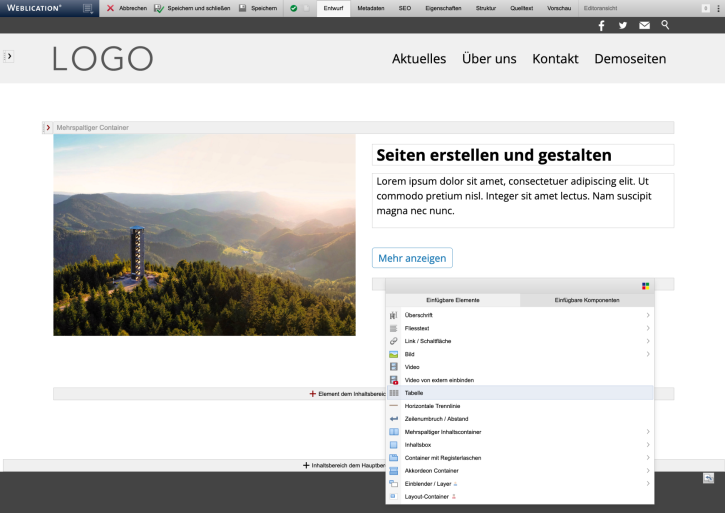
Task: Open the Einfügbare Komponenten tab
Action: [587, 300]
